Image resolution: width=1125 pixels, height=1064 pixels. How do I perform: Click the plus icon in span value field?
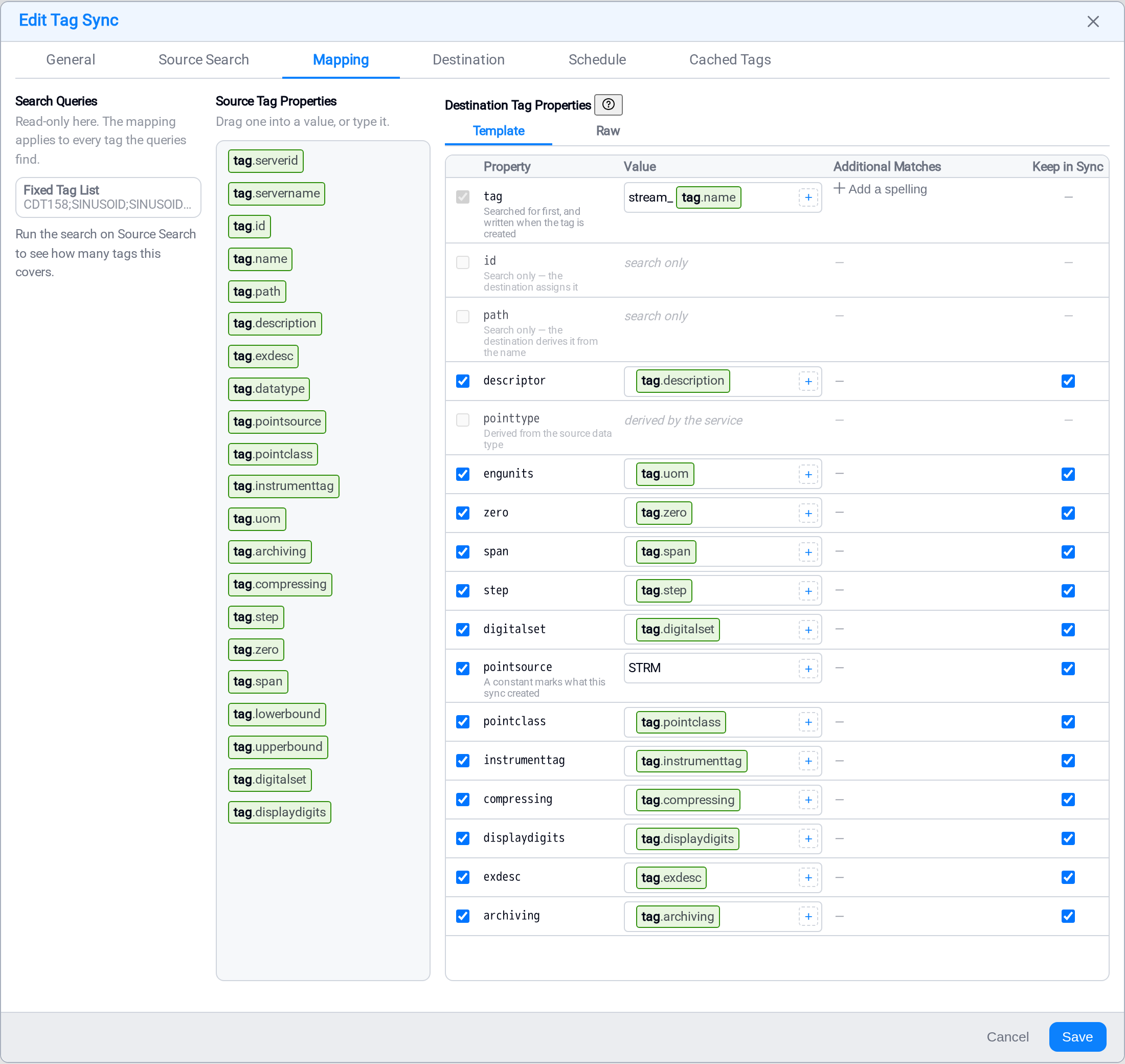pyautogui.click(x=808, y=552)
